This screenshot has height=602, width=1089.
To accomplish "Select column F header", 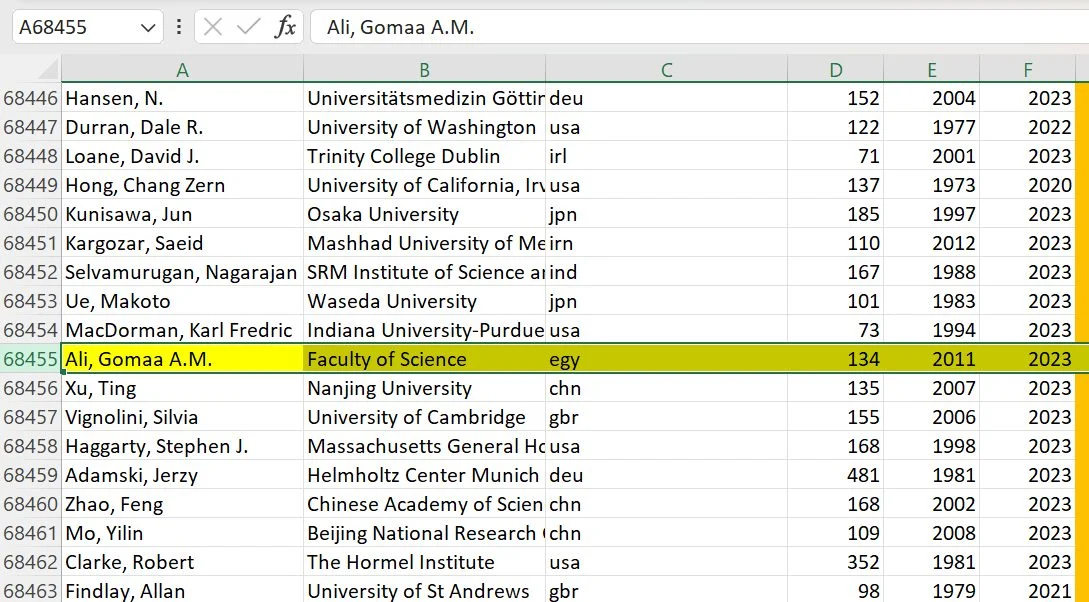I will point(1027,69).
